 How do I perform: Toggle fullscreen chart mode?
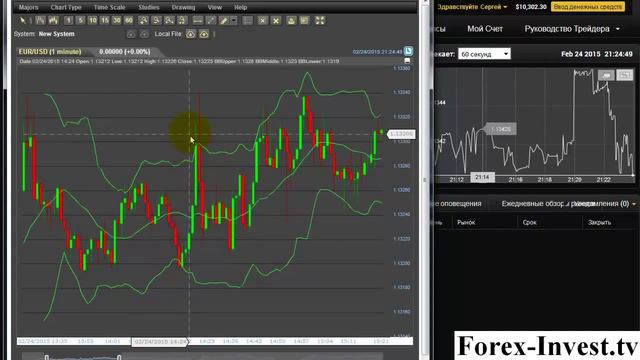(320, 20)
